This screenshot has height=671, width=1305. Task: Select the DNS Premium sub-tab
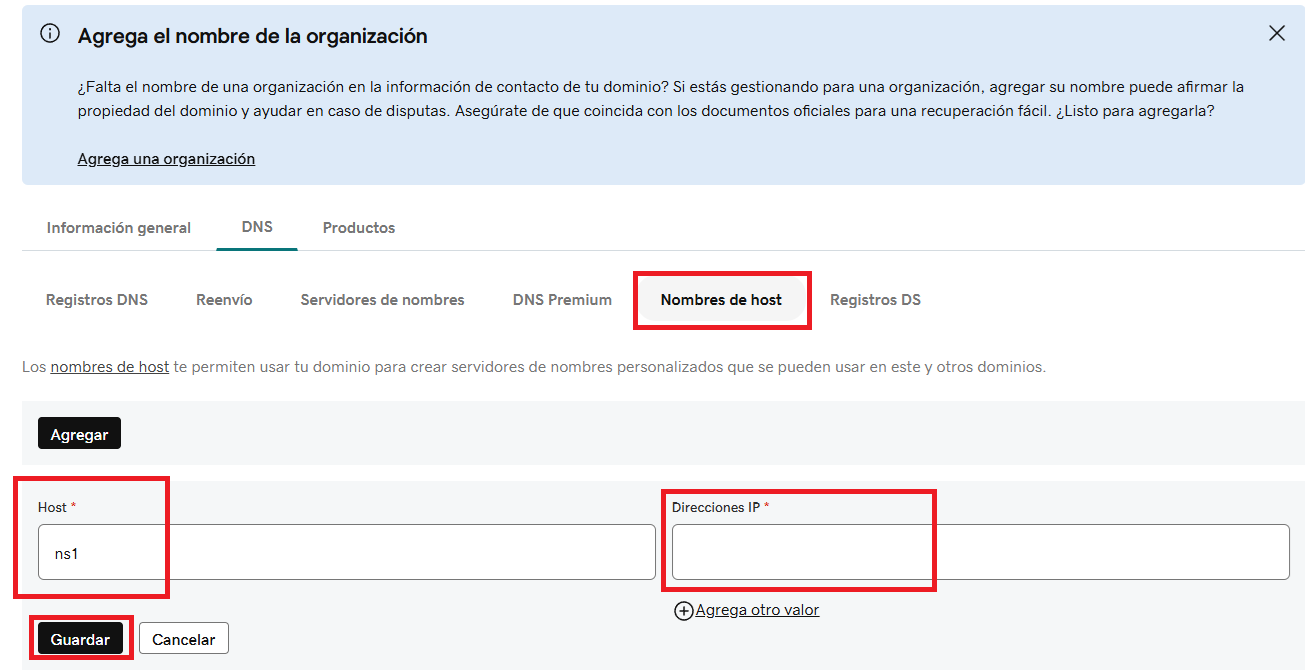click(x=562, y=300)
